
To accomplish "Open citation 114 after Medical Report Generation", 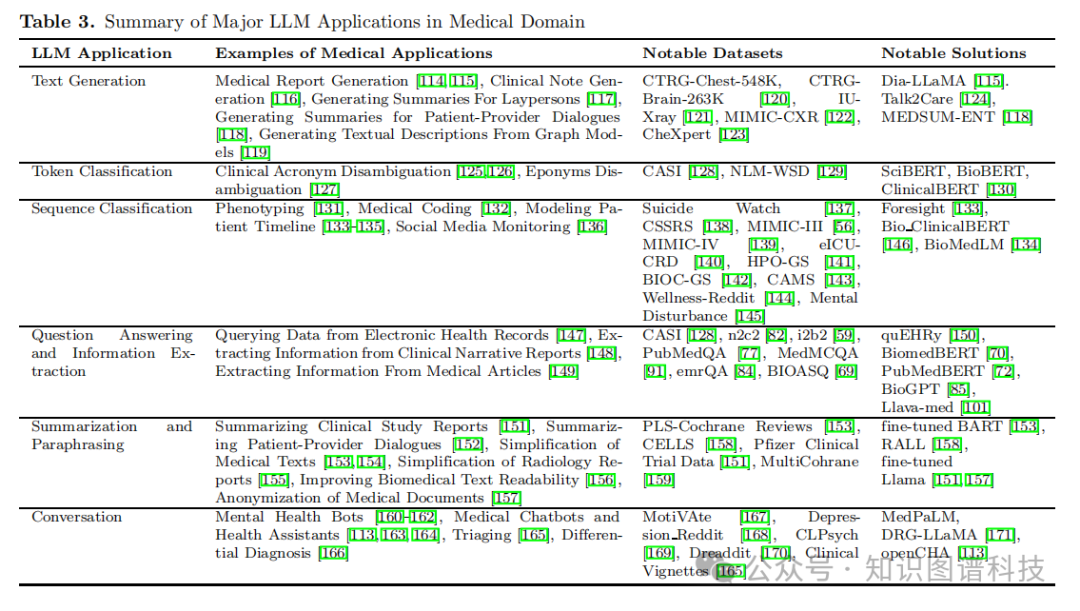I will 432,81.
